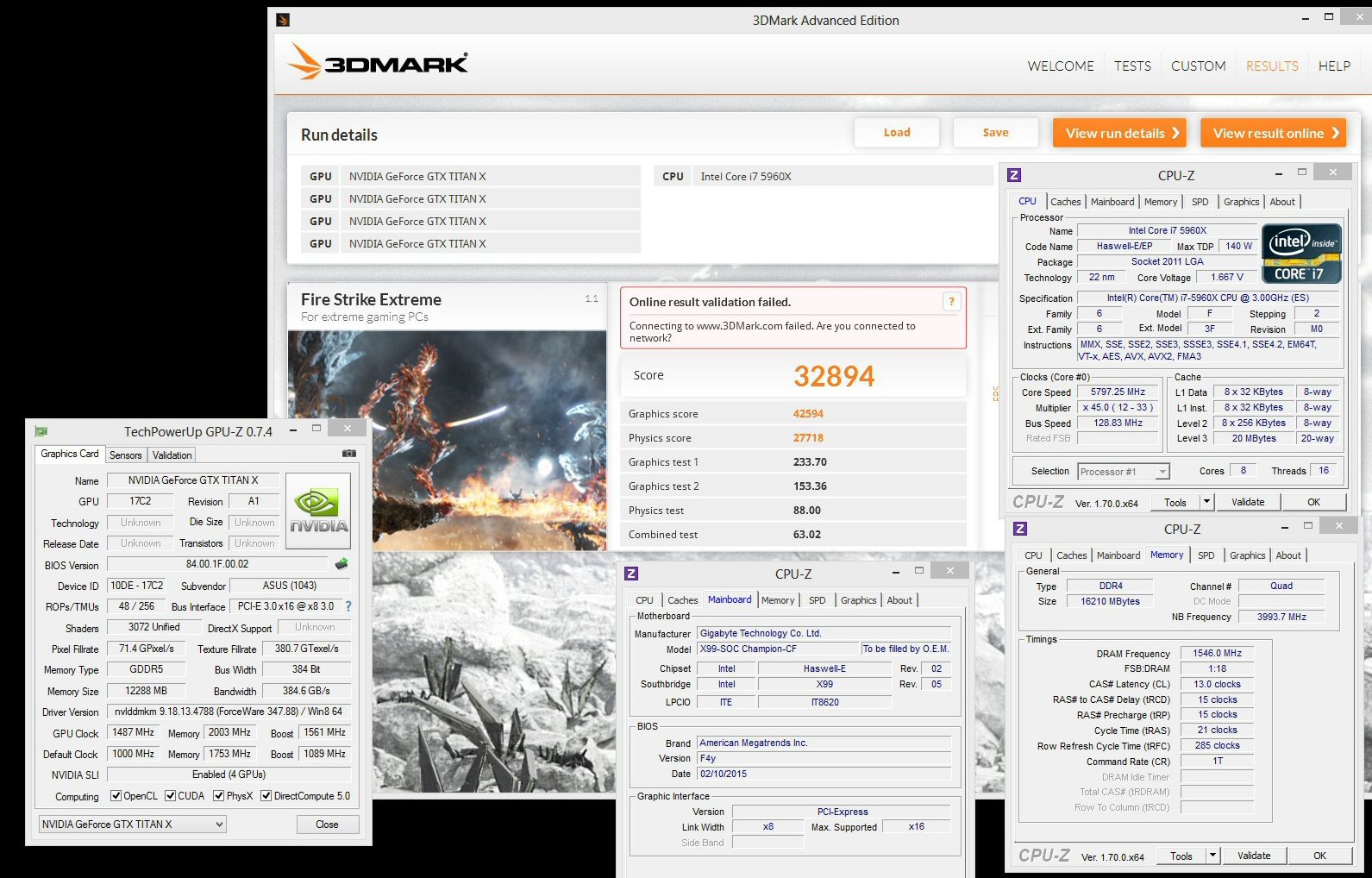Click the Physics score value 27718
The height and width of the screenshot is (878, 1372).
808,438
